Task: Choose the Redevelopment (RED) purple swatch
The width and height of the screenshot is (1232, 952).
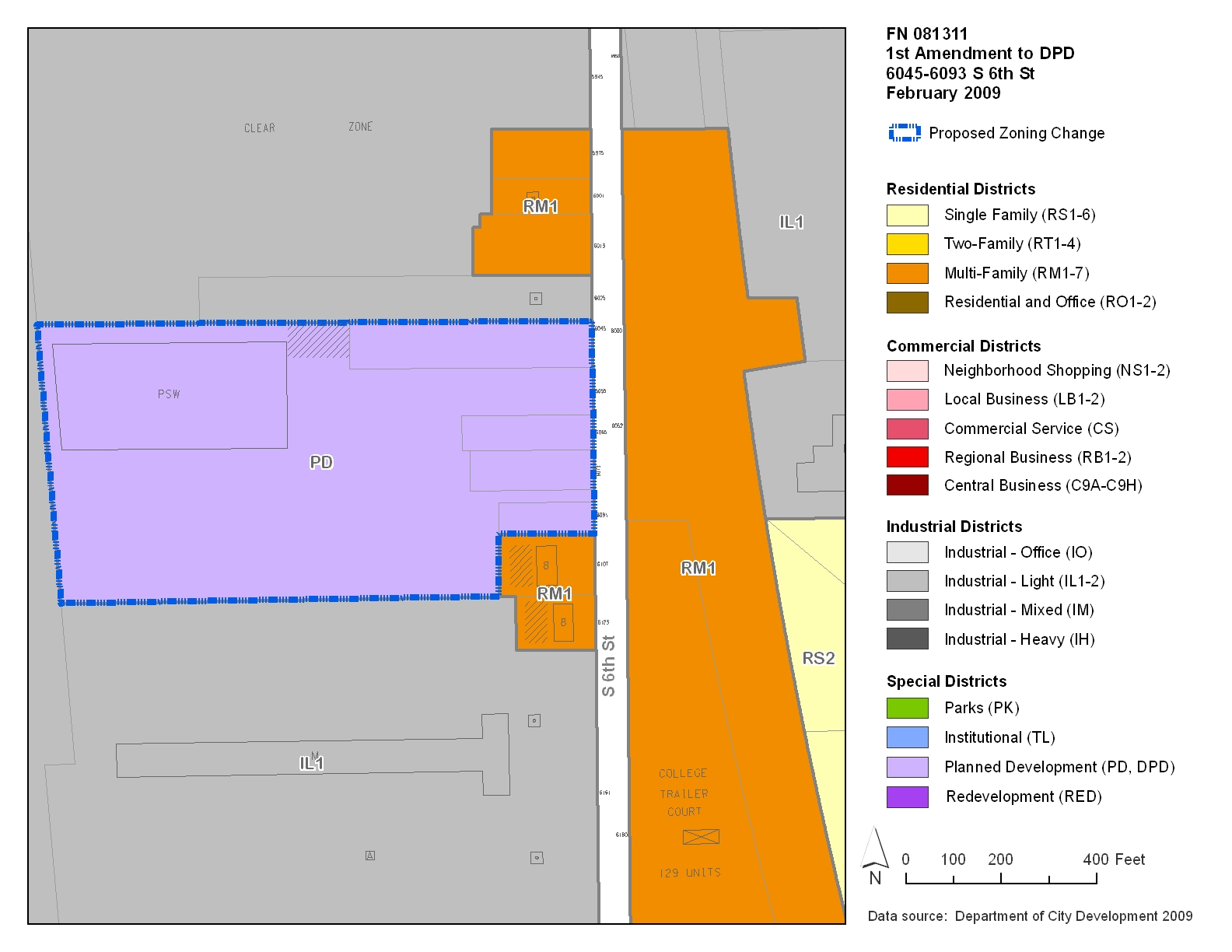Action: (x=907, y=796)
